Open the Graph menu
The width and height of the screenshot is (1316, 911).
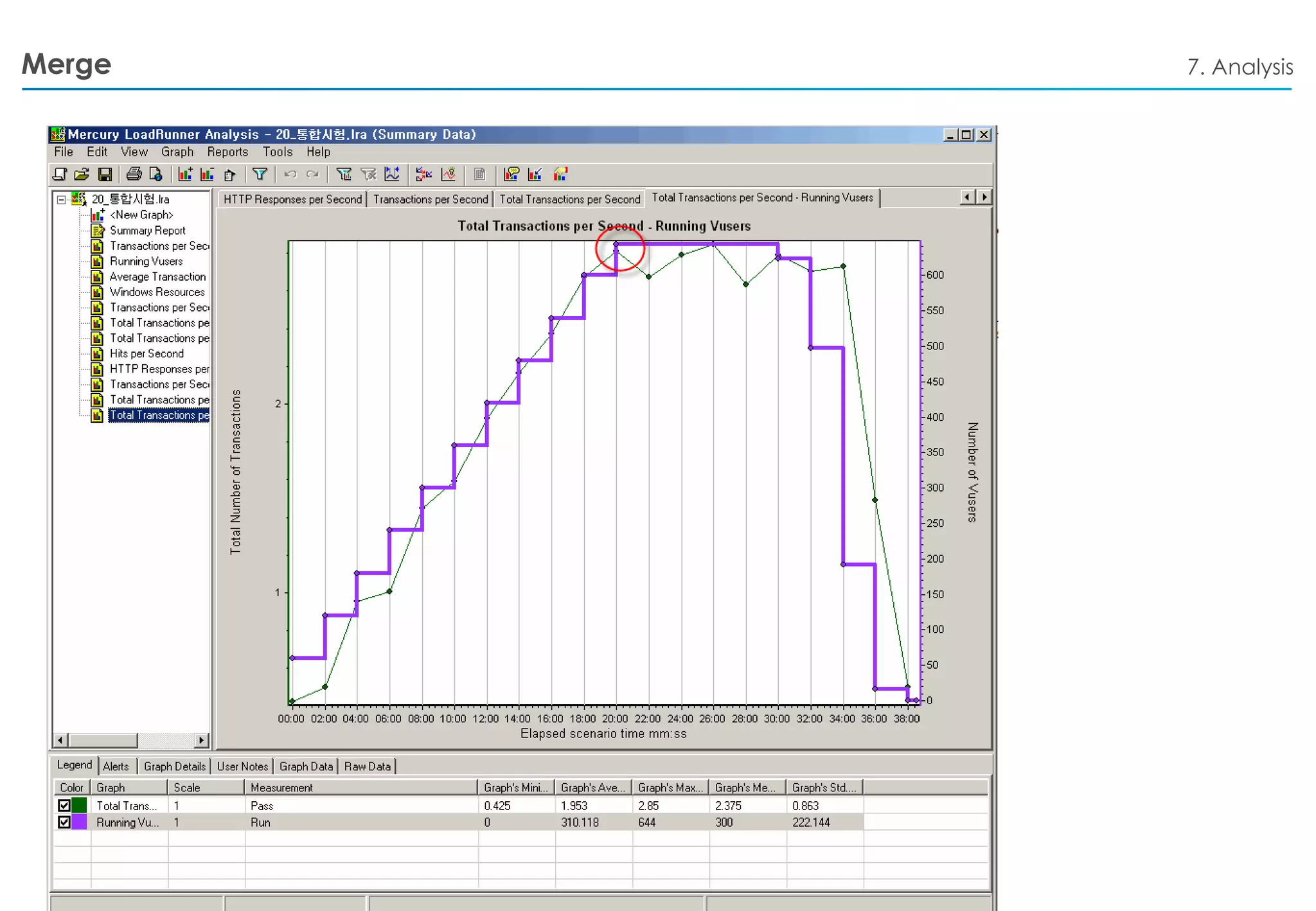tap(177, 152)
